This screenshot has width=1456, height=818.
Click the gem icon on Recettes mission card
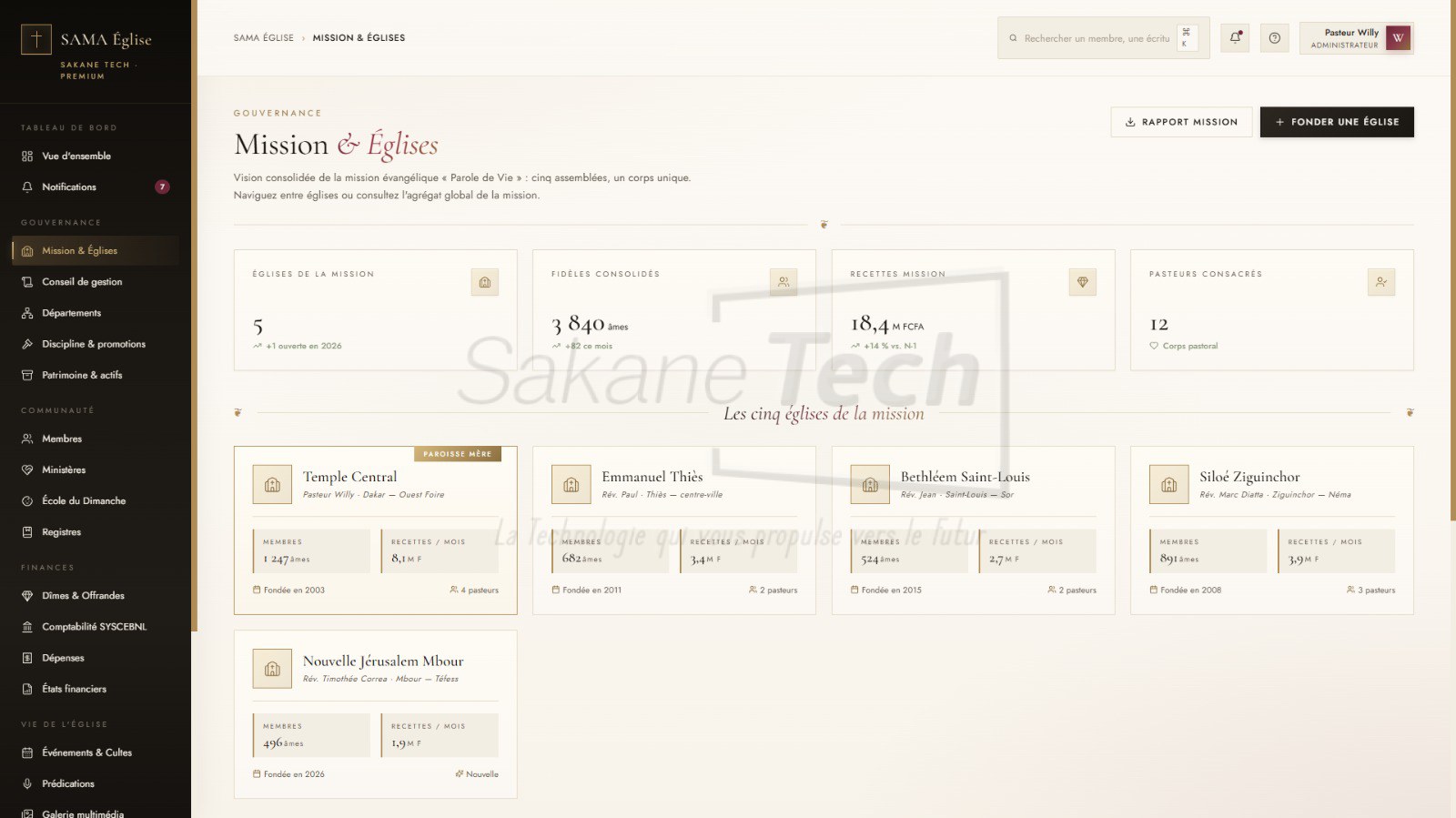pyautogui.click(x=1083, y=282)
